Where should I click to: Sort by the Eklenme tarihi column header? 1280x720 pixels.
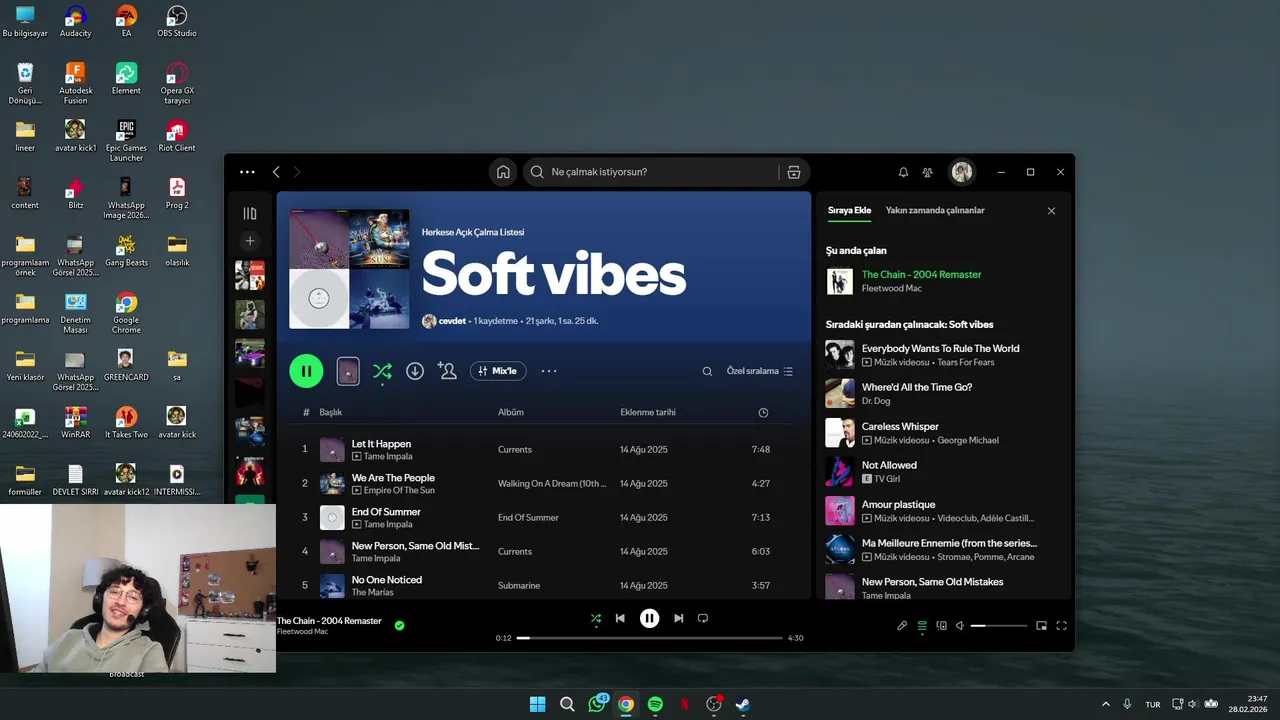(x=648, y=412)
